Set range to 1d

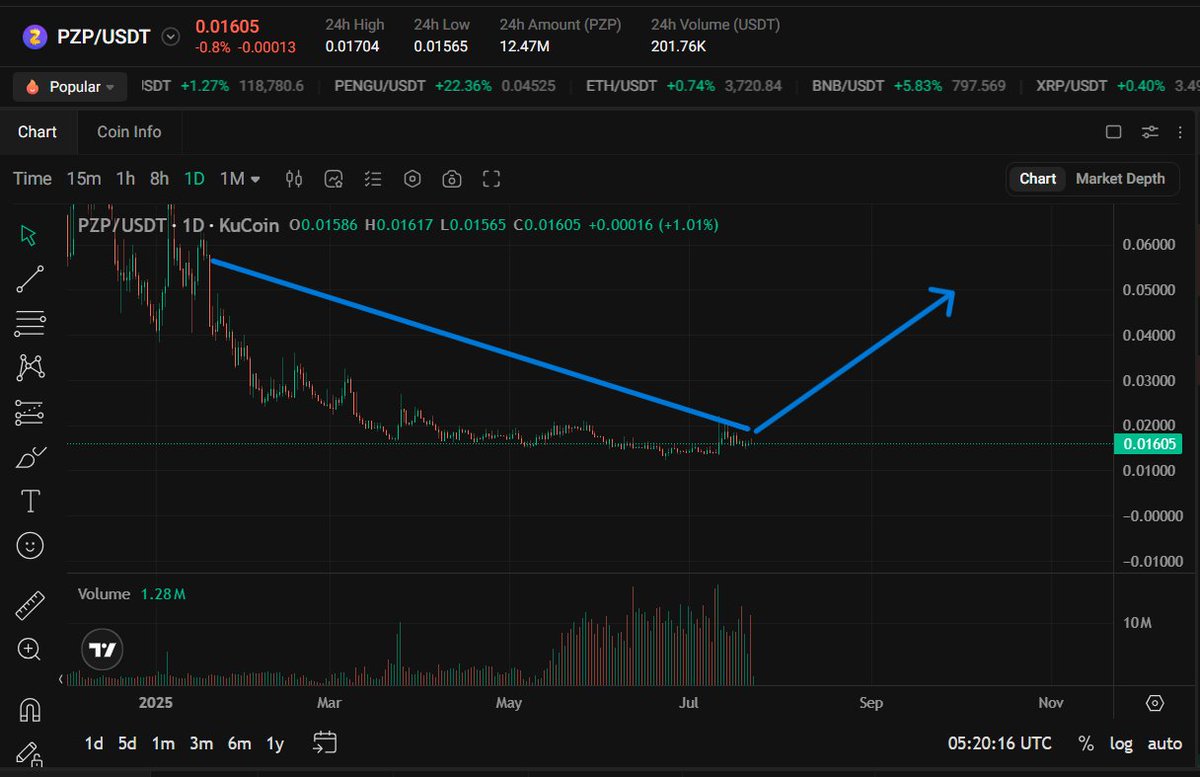(x=94, y=743)
